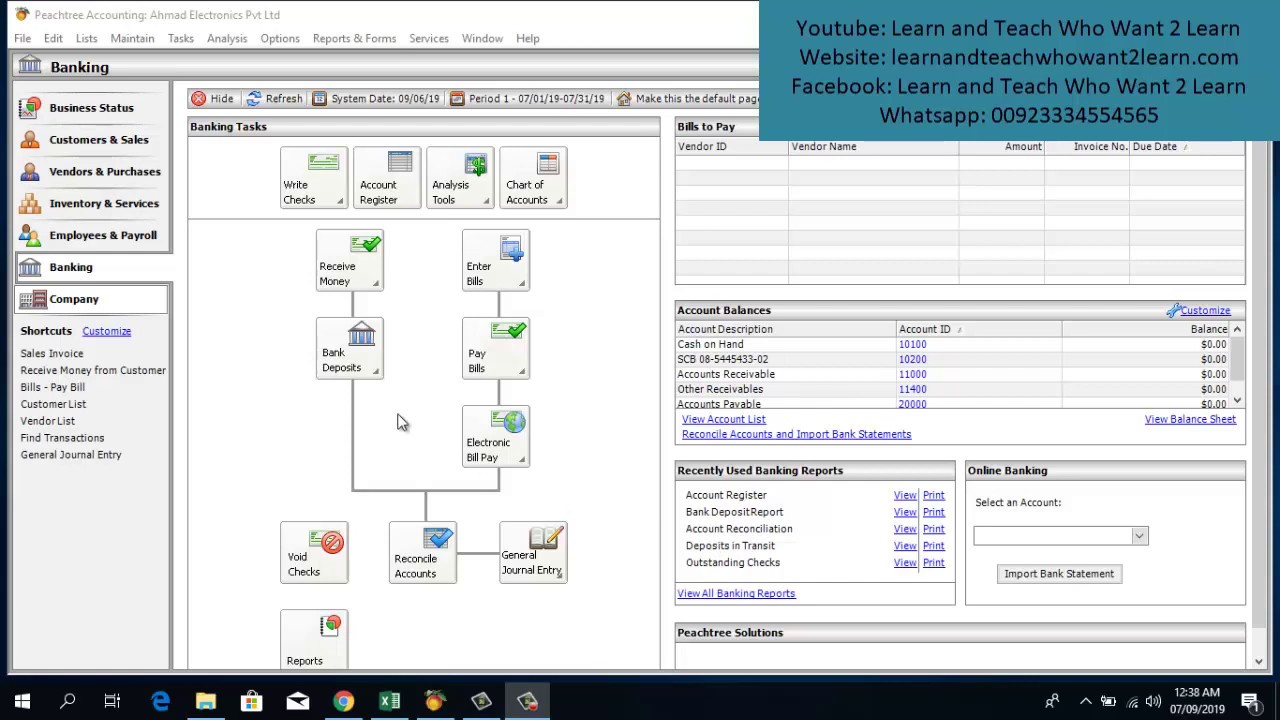Image resolution: width=1280 pixels, height=720 pixels.
Task: Open Google Chrome from the taskbar
Action: coord(343,701)
